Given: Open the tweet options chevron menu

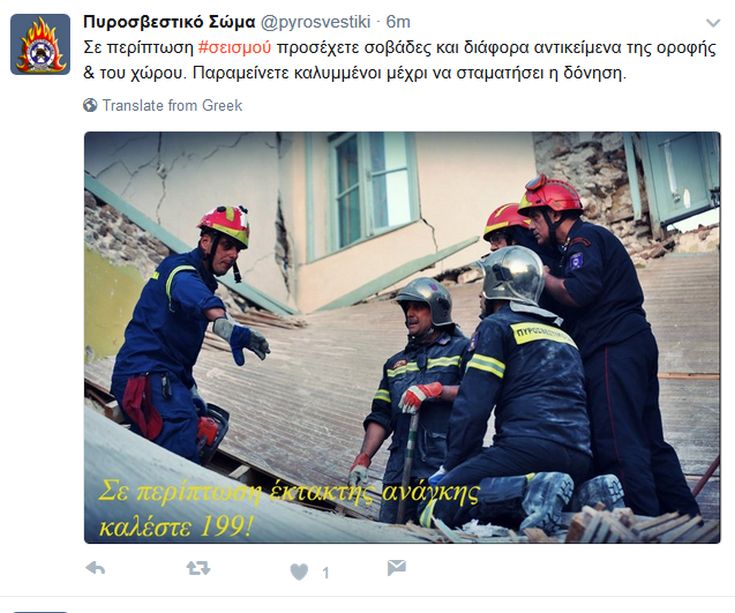Looking at the screenshot, I should pyautogui.click(x=713, y=22).
